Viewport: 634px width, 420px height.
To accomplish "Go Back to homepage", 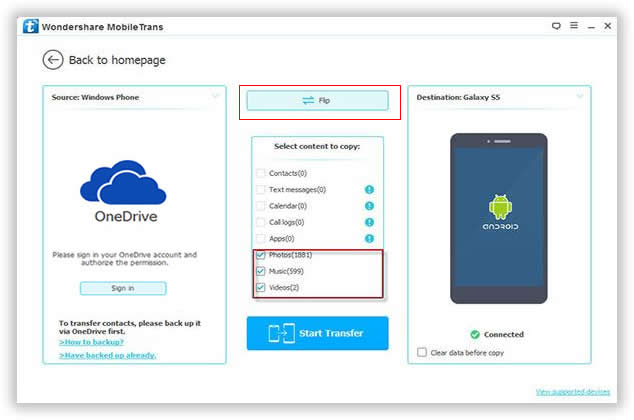I will [117, 60].
